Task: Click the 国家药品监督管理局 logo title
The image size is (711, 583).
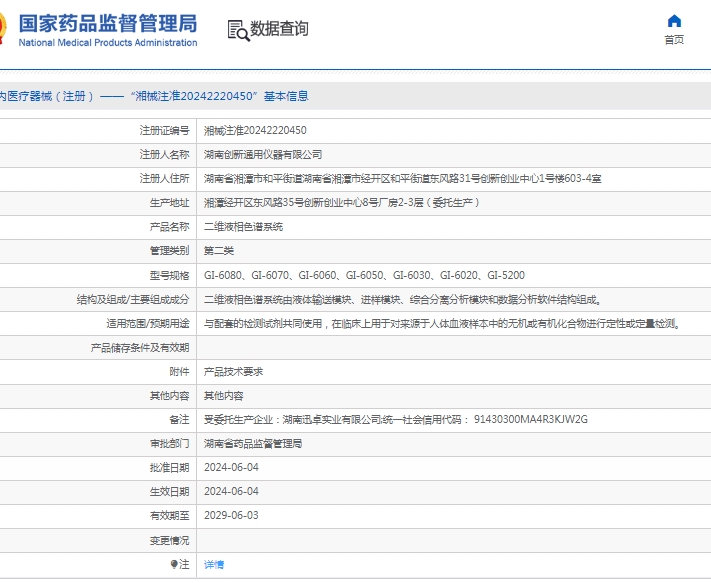Action: [108, 24]
